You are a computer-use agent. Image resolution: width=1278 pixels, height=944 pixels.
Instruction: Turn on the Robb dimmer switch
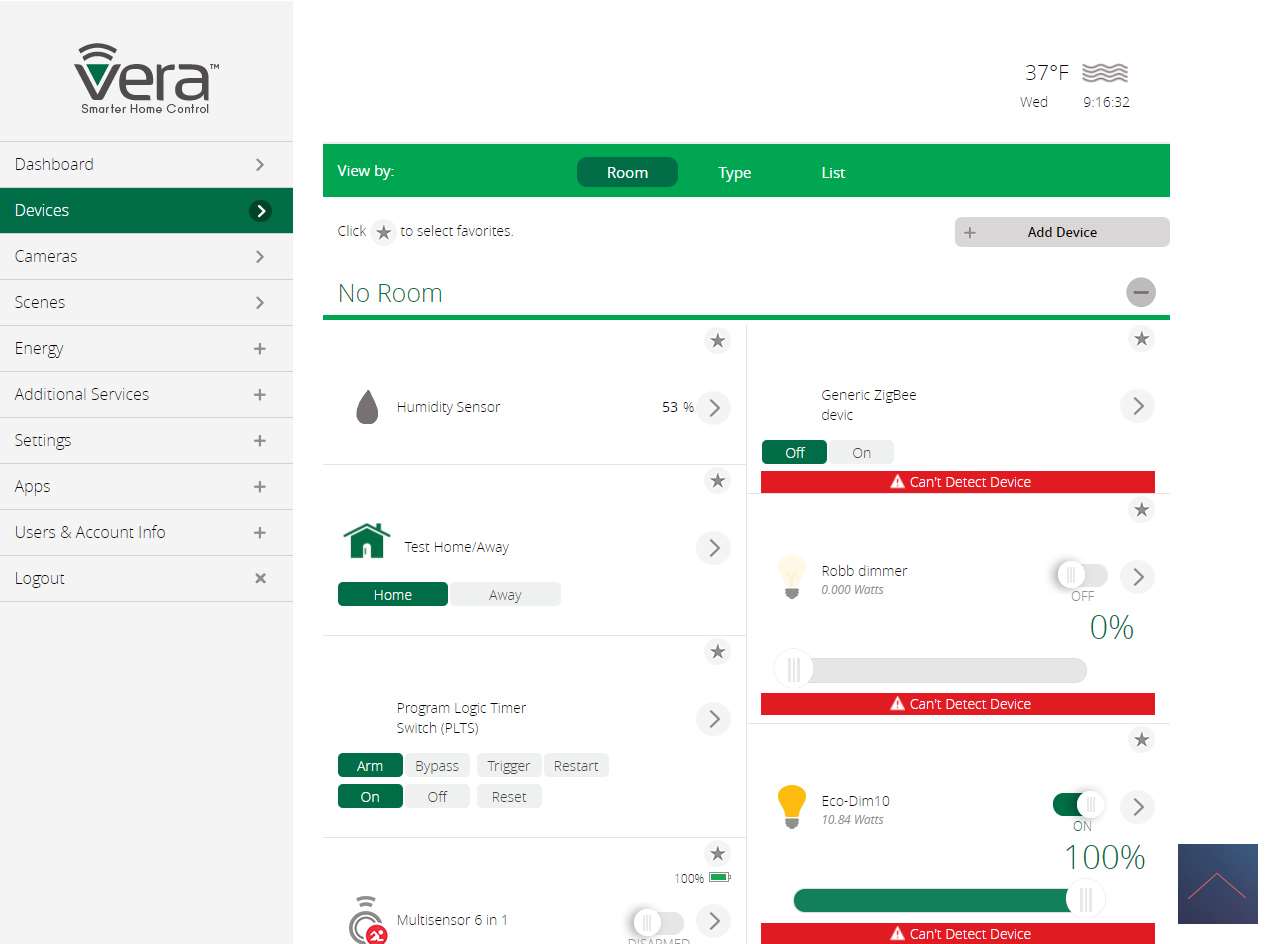pyautogui.click(x=1081, y=575)
